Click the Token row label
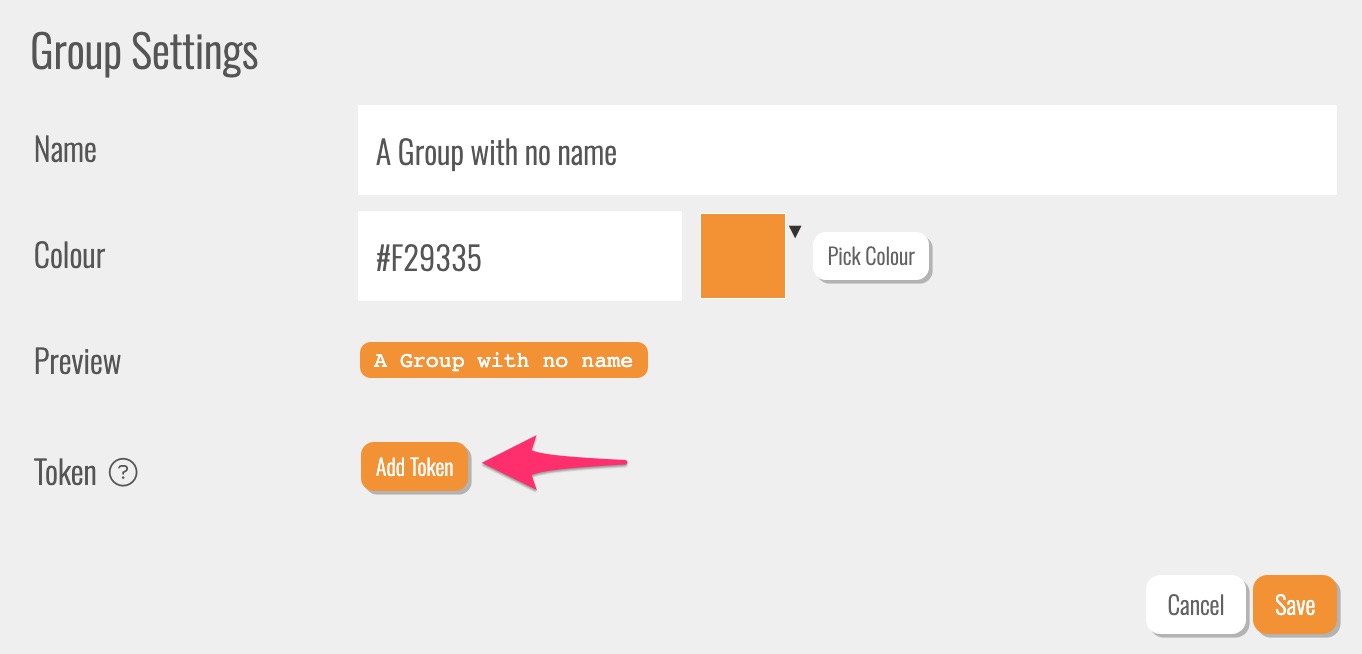 65,472
